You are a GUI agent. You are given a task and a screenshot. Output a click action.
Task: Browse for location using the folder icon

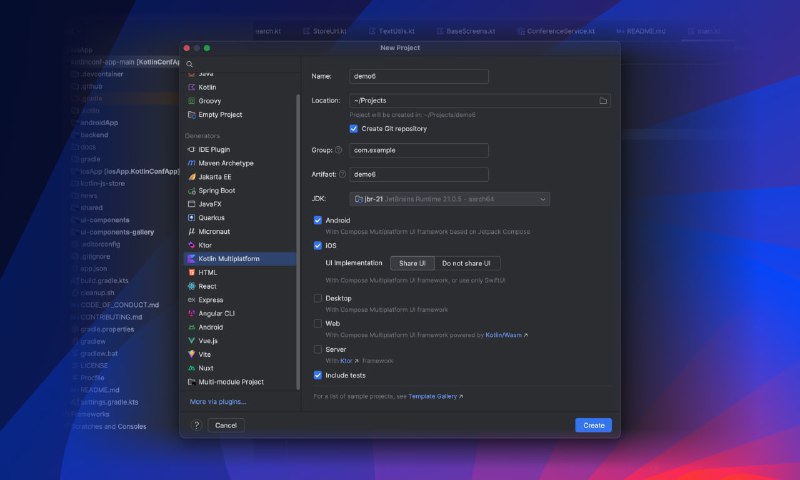pos(603,101)
